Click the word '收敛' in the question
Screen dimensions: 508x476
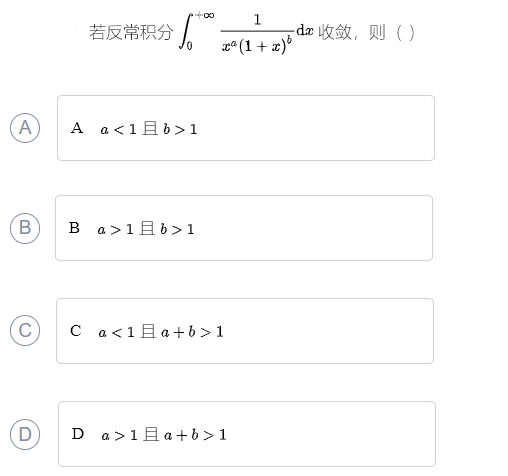(335, 32)
